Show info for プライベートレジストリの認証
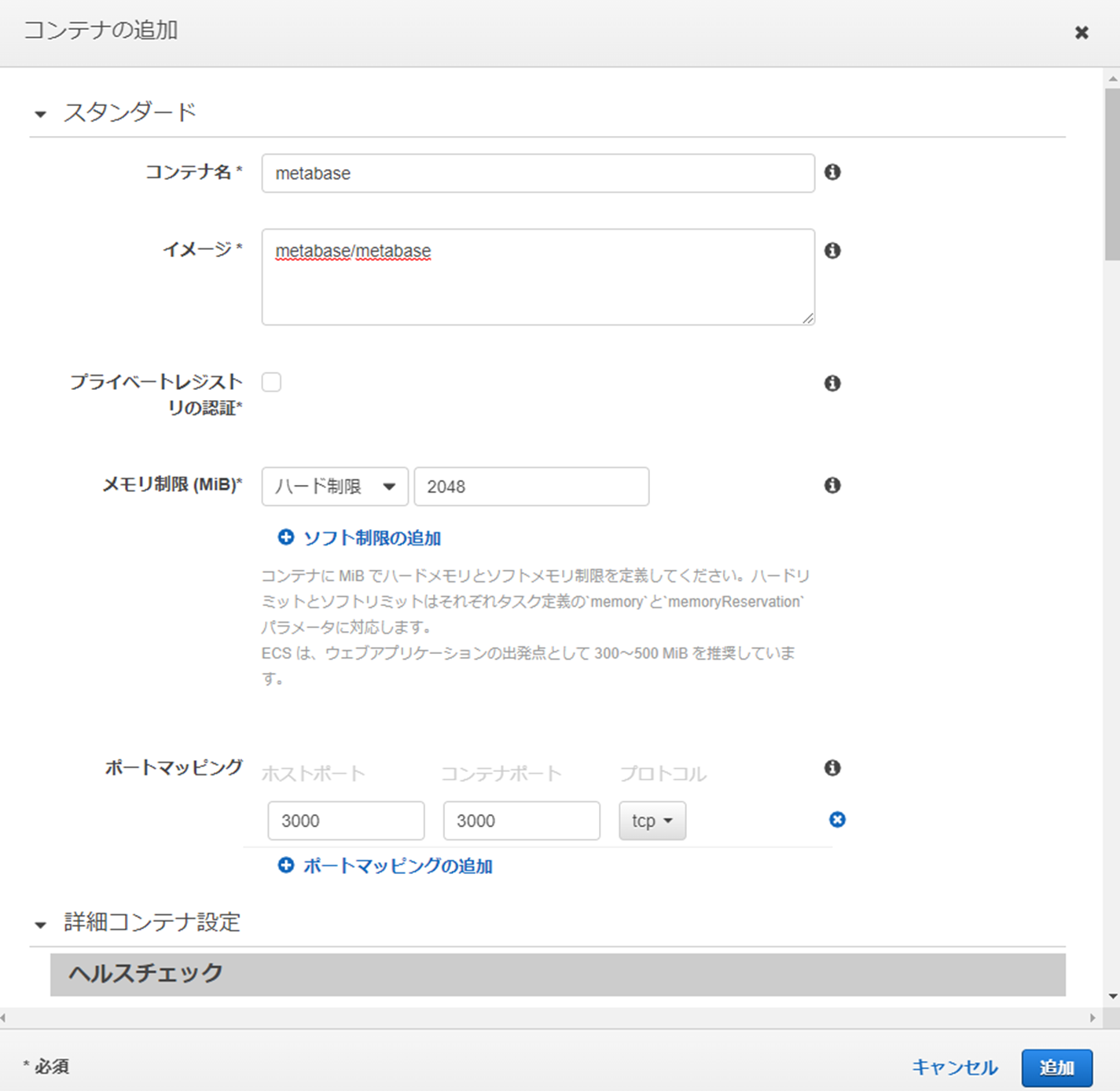 point(832,383)
